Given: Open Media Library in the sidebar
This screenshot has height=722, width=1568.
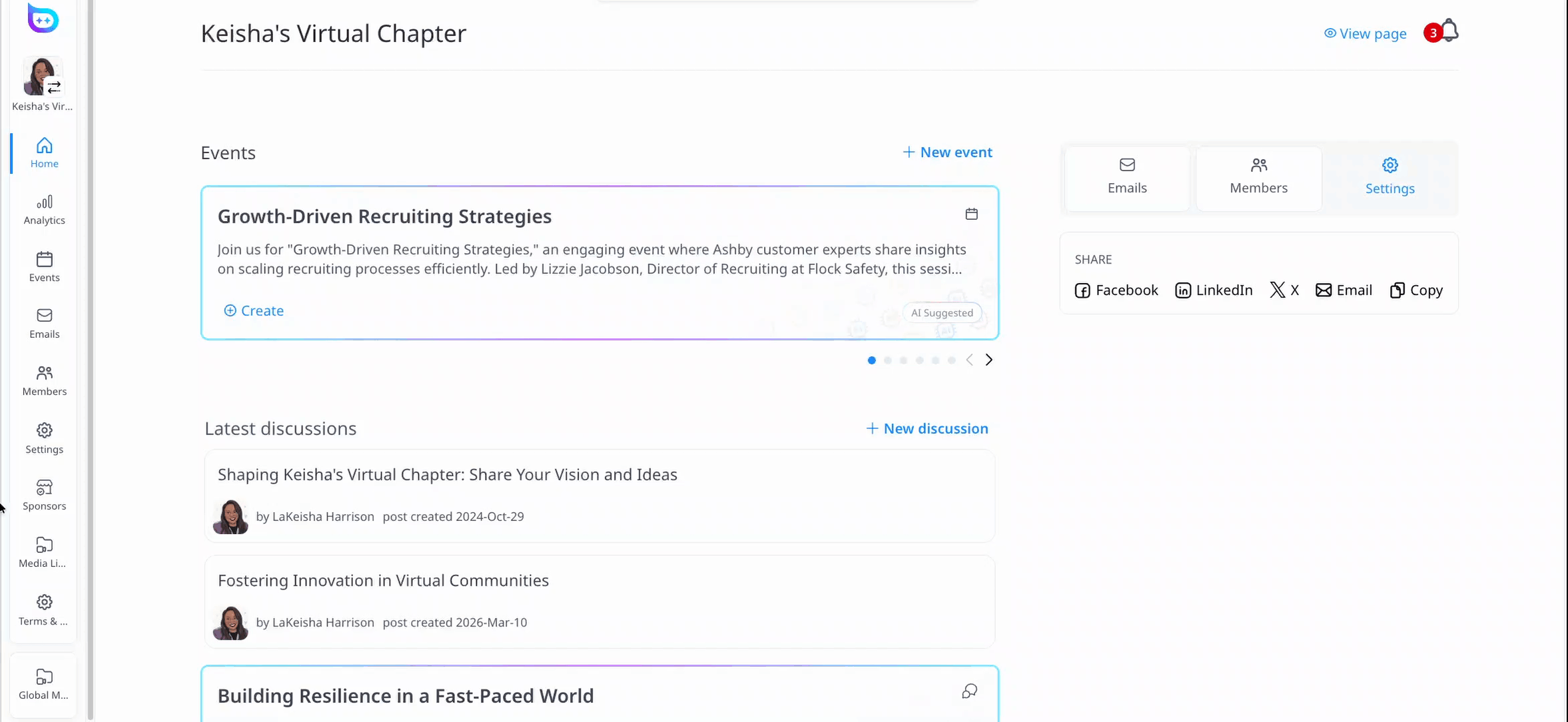Looking at the screenshot, I should [44, 553].
